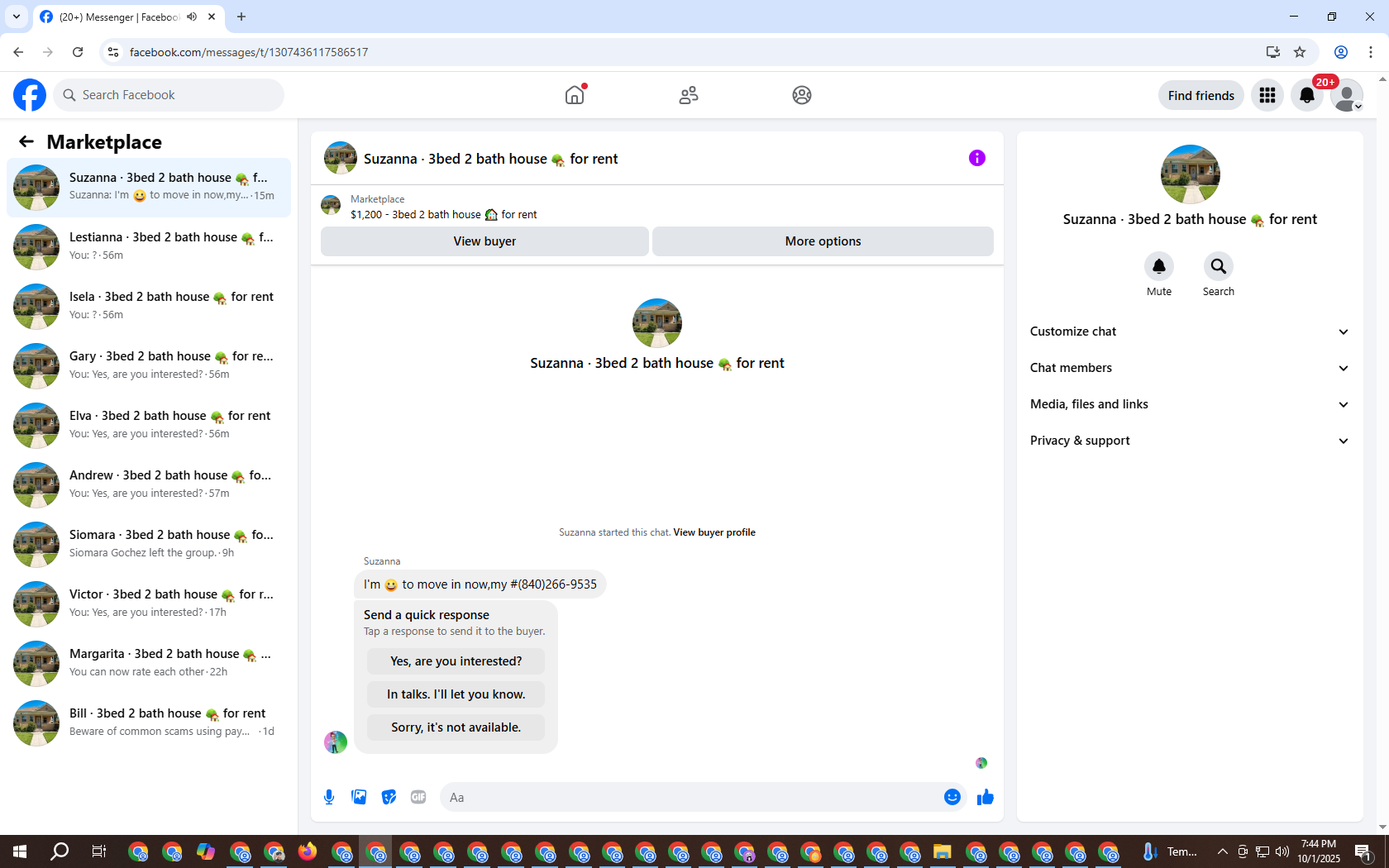The image size is (1389, 868).
Task: Open the Friends icon in top navigation
Action: pyautogui.click(x=689, y=95)
